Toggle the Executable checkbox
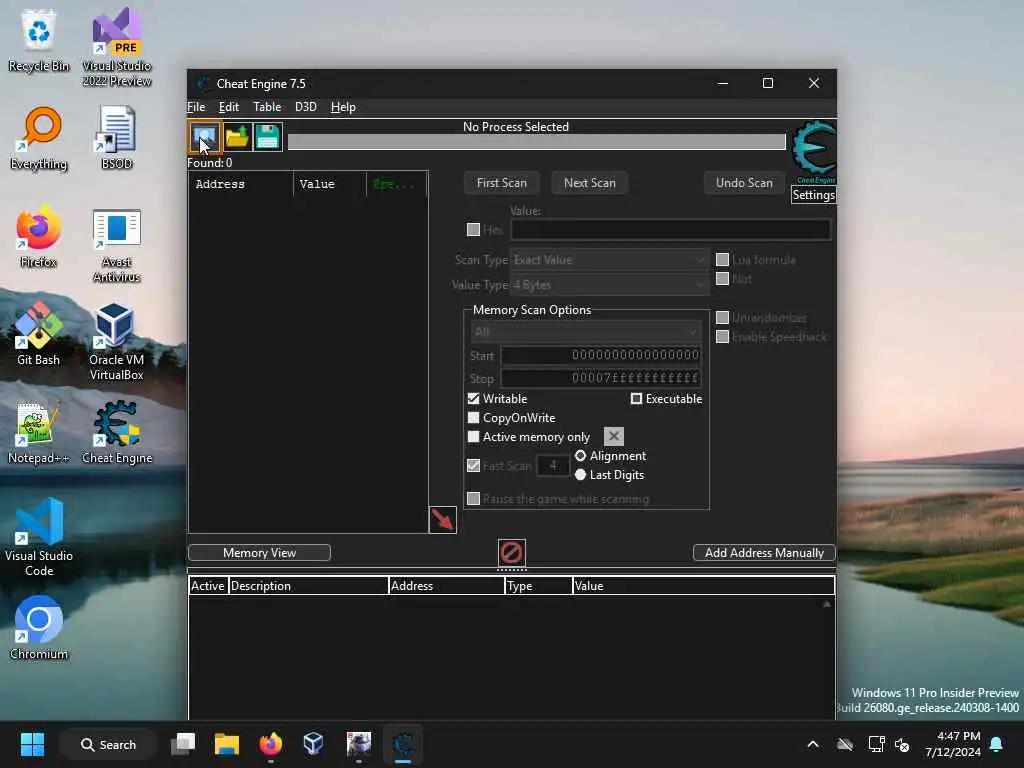 coord(636,398)
